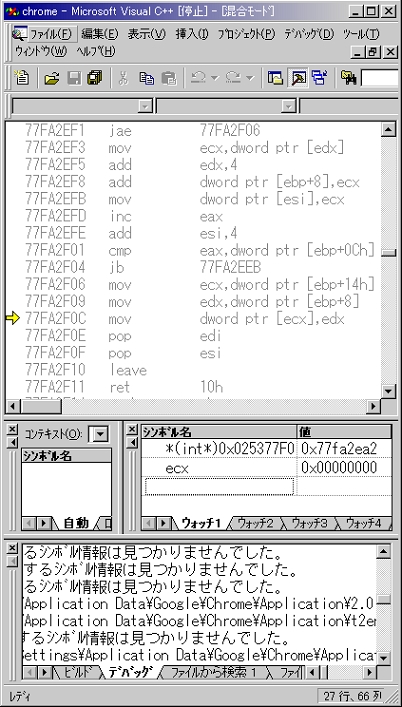The width and height of the screenshot is (402, 707).
Task: Click disassembly horizontal scrollbar left arrow
Action: [14, 407]
